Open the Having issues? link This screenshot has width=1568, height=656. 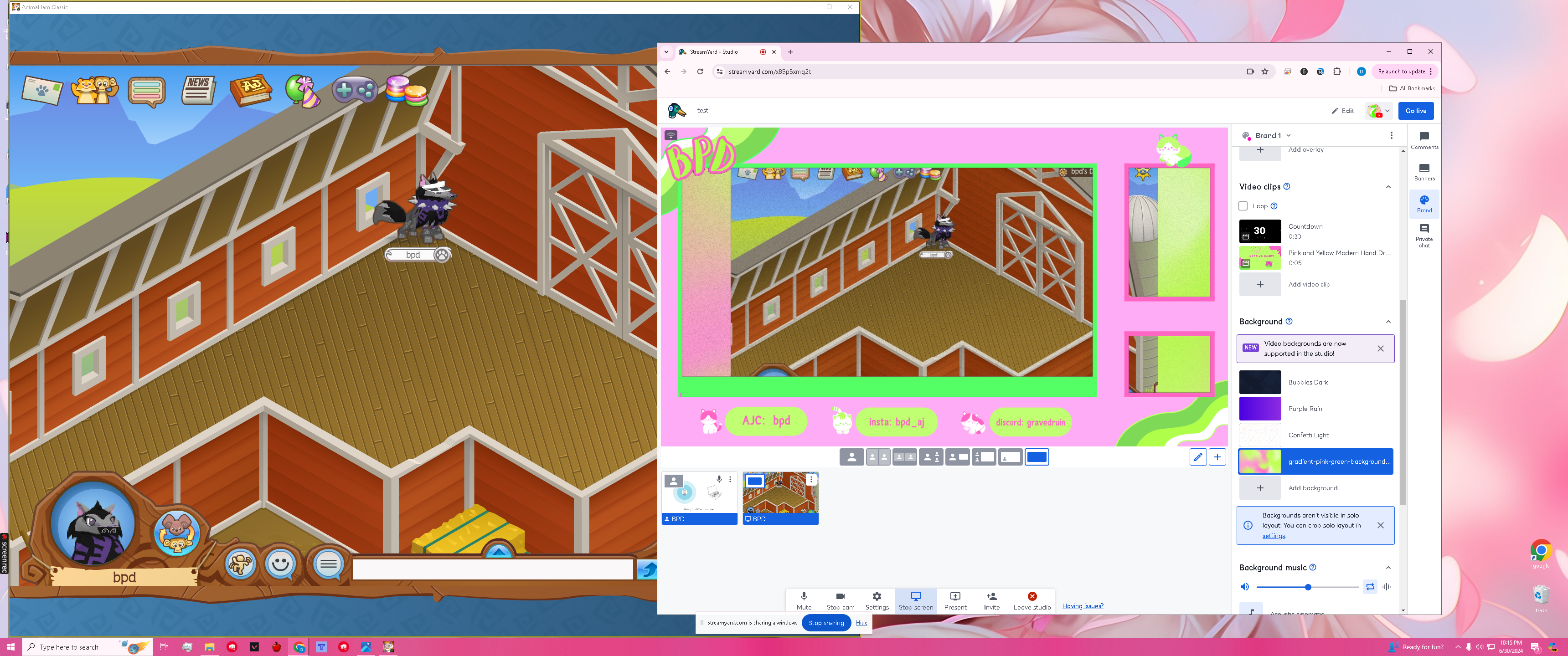(1082, 606)
